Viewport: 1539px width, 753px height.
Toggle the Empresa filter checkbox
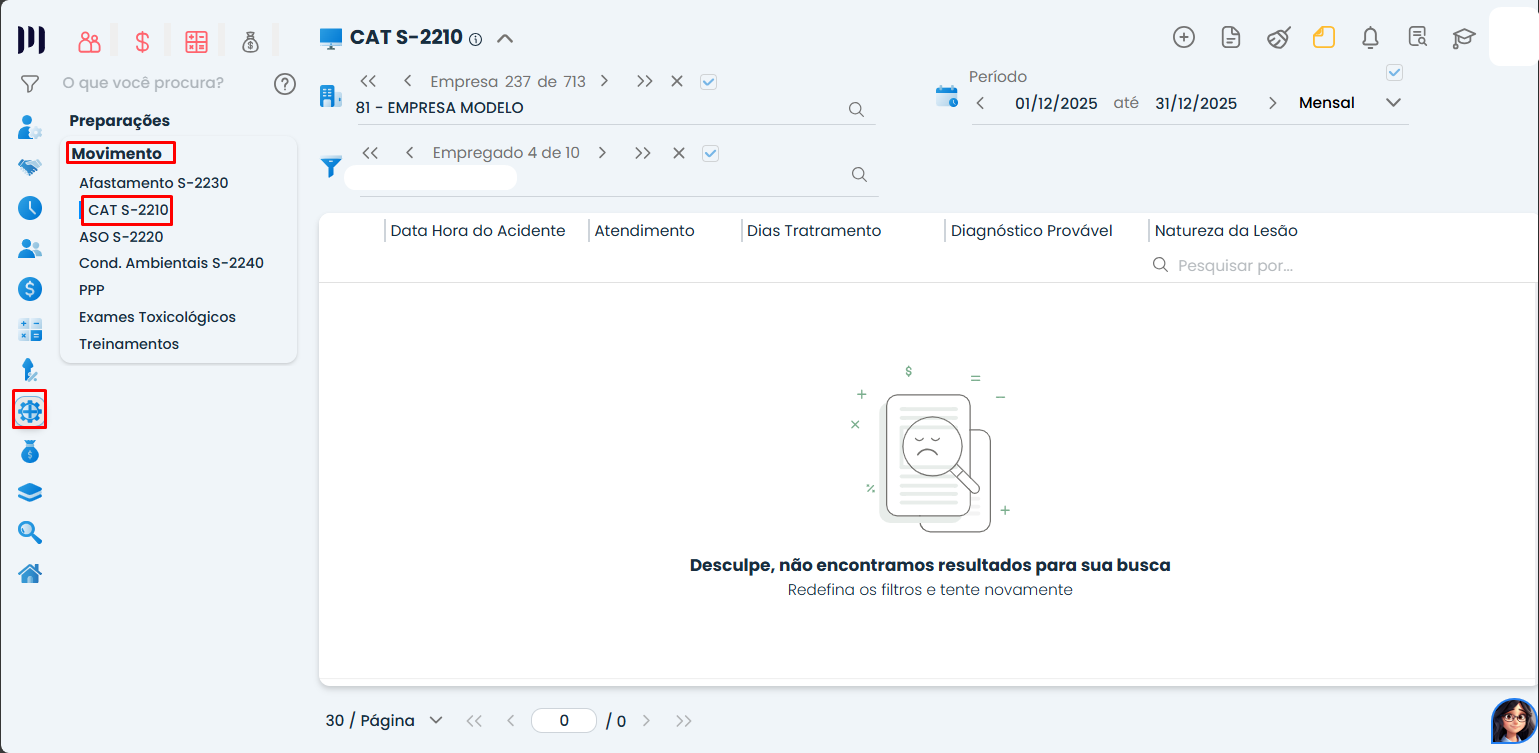[x=709, y=82]
